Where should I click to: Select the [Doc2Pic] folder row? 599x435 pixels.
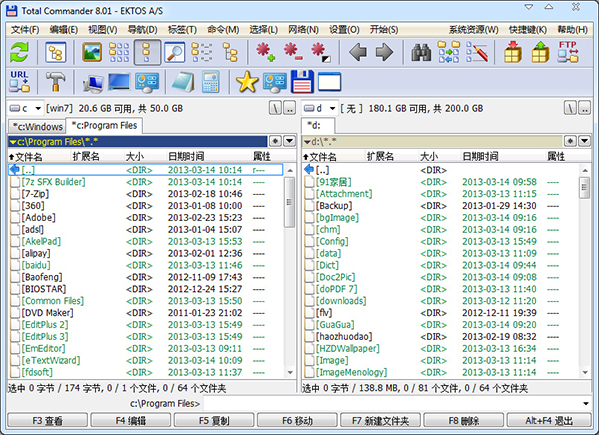440,277
